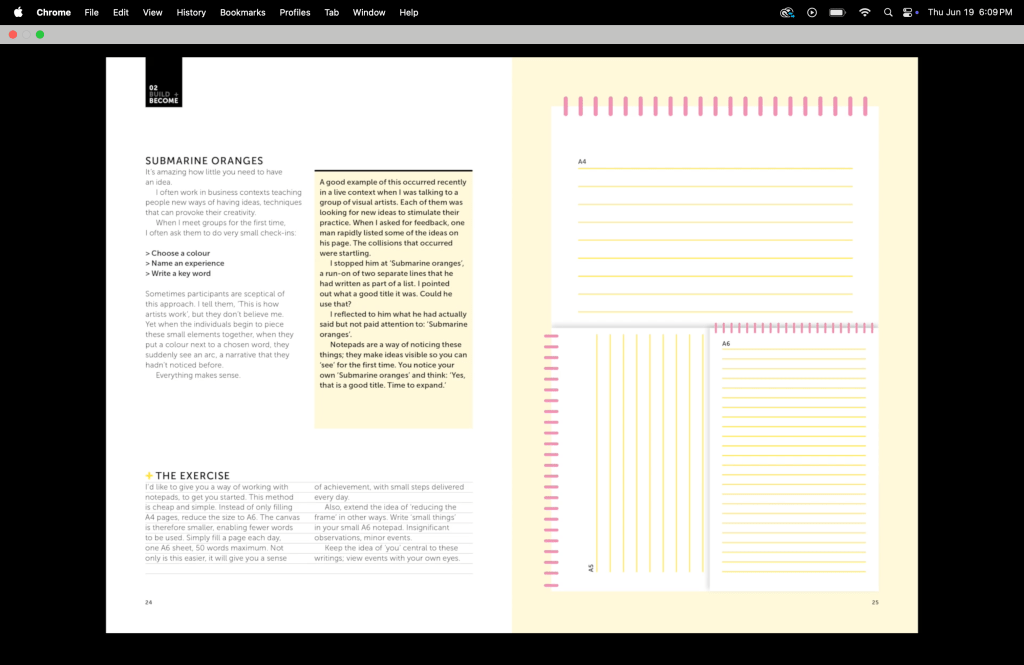The width and height of the screenshot is (1024, 665).
Task: Check the battery status icon
Action: click(837, 12)
